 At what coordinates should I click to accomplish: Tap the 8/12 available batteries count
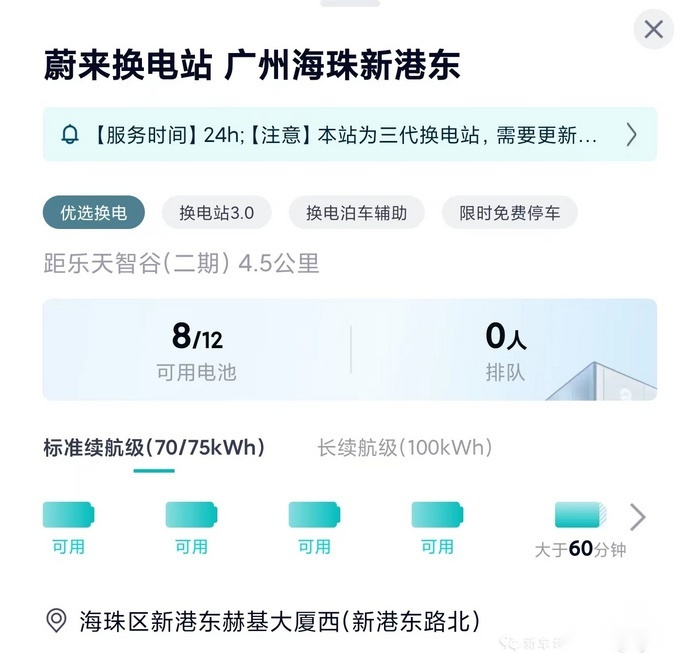click(x=197, y=336)
